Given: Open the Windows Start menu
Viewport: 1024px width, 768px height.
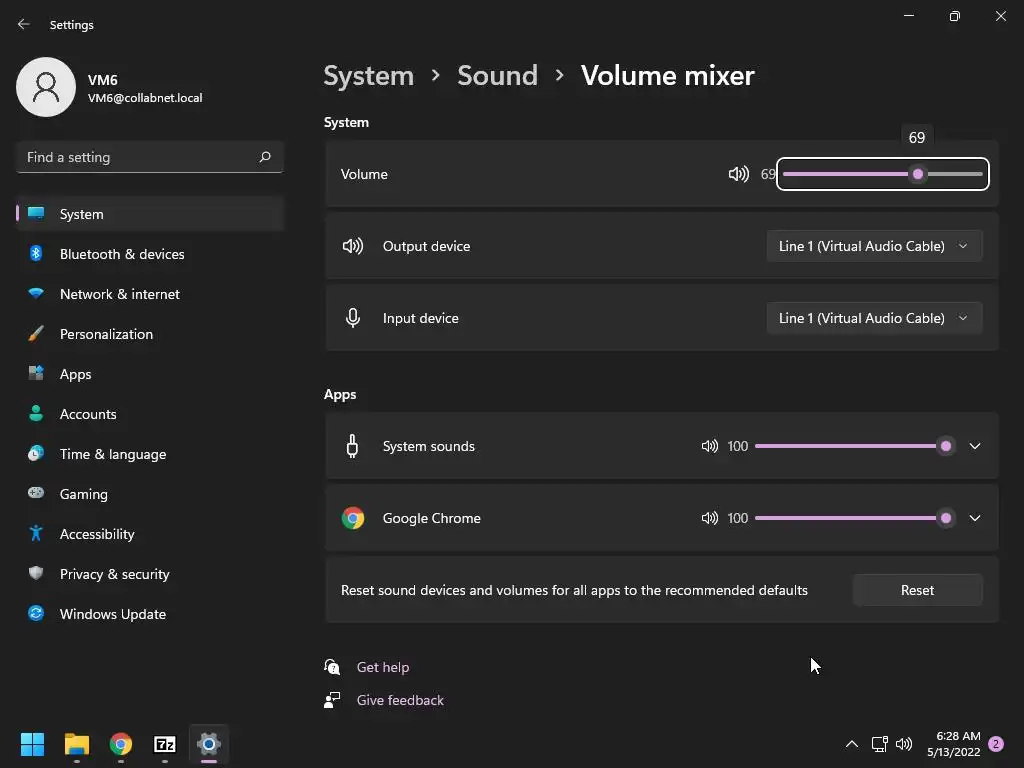Looking at the screenshot, I should point(33,744).
